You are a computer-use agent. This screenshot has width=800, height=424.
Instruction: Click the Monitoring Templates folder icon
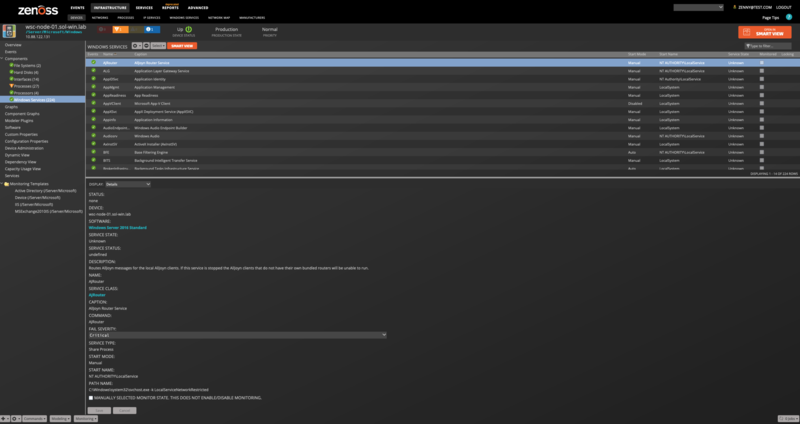pyautogui.click(x=7, y=184)
